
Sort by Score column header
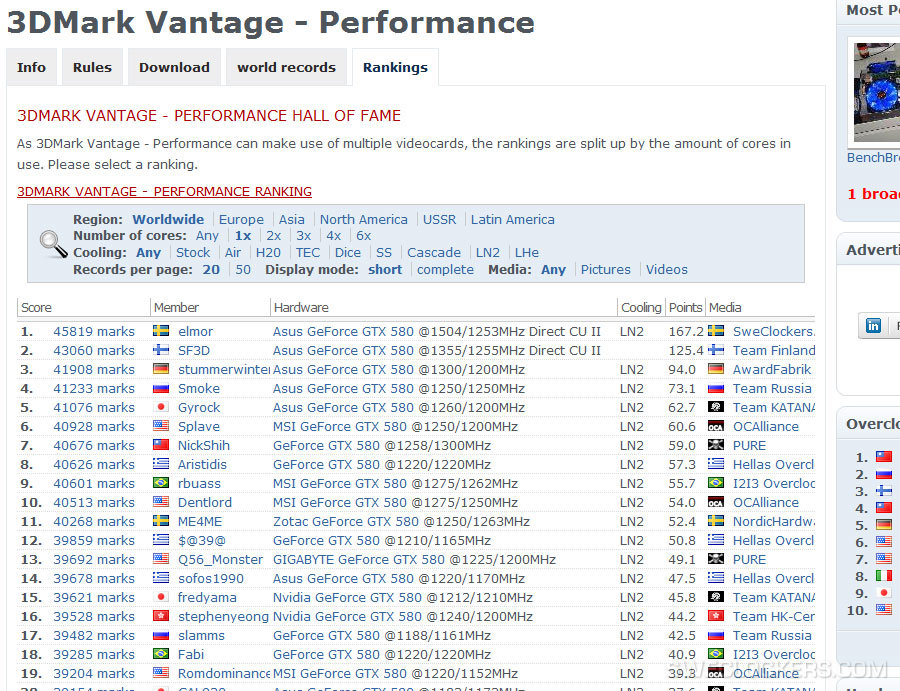(x=36, y=308)
